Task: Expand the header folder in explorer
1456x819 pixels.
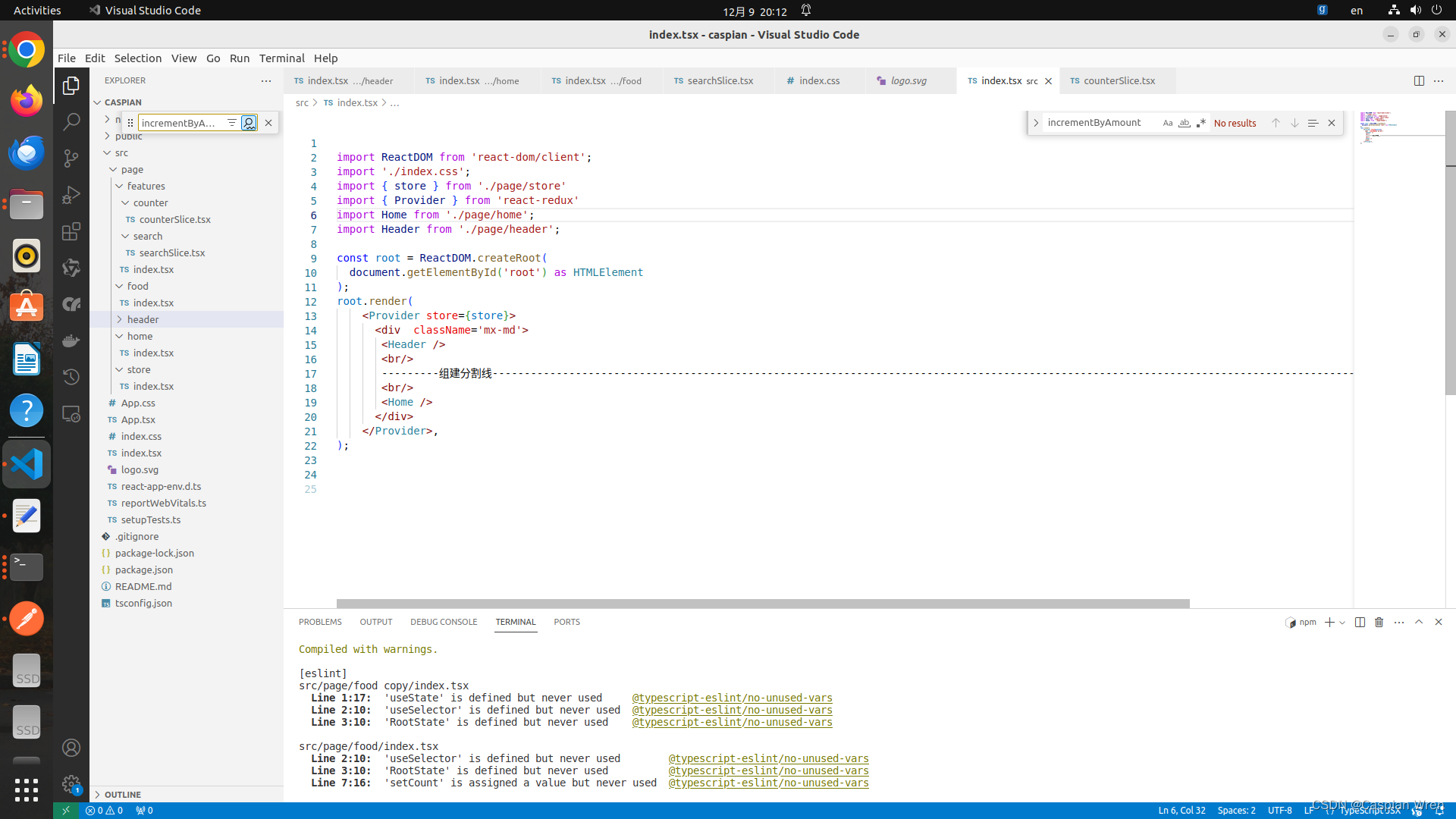Action: click(143, 319)
